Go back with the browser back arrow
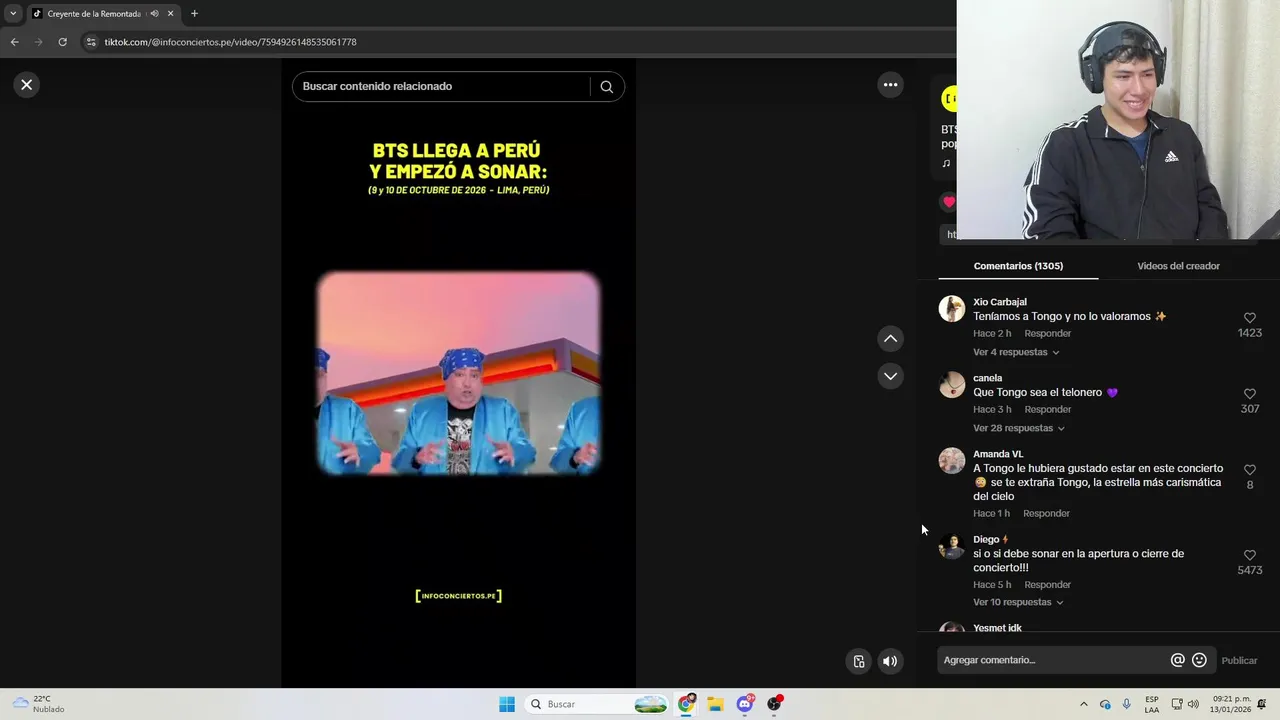 point(14,42)
